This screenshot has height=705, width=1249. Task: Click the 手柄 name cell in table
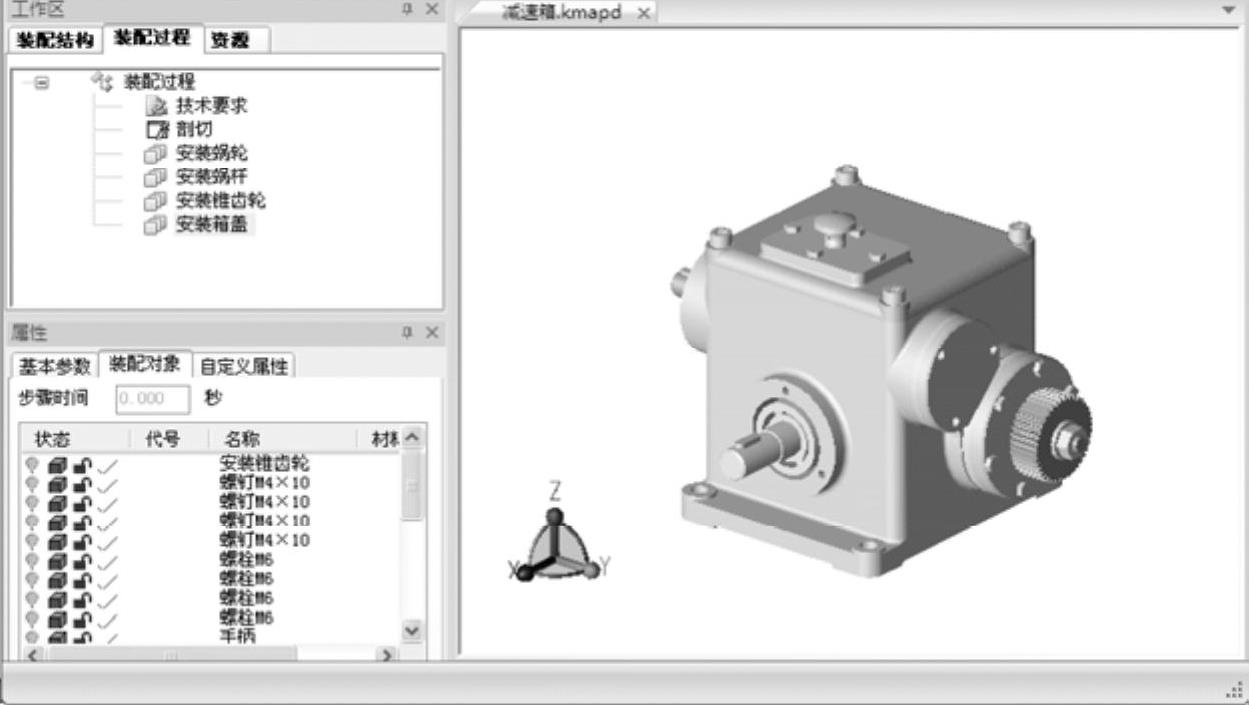(x=238, y=634)
